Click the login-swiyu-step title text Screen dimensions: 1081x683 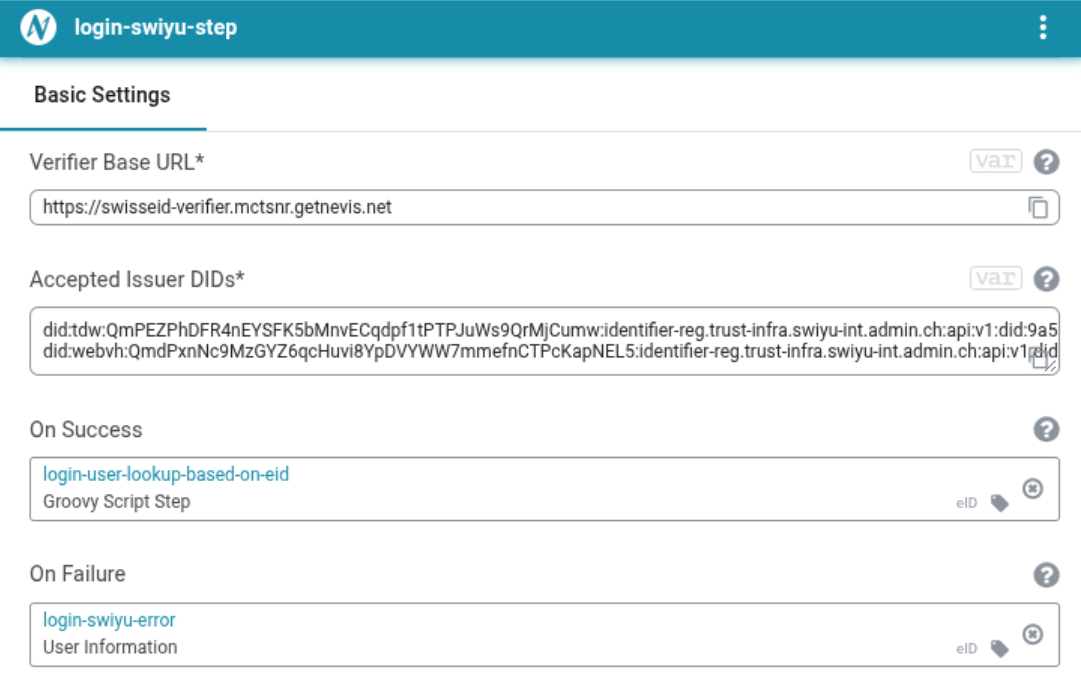tap(156, 28)
